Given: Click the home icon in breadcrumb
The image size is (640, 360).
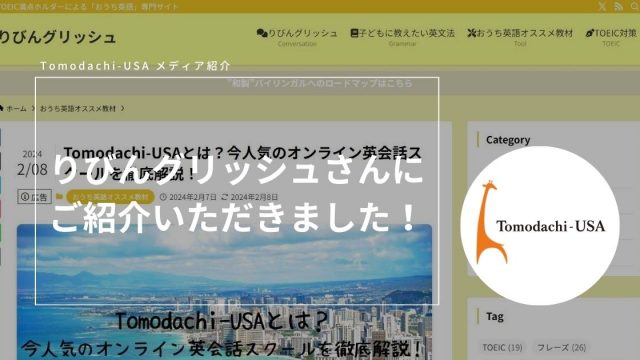Looking at the screenshot, I should [x=1, y=108].
